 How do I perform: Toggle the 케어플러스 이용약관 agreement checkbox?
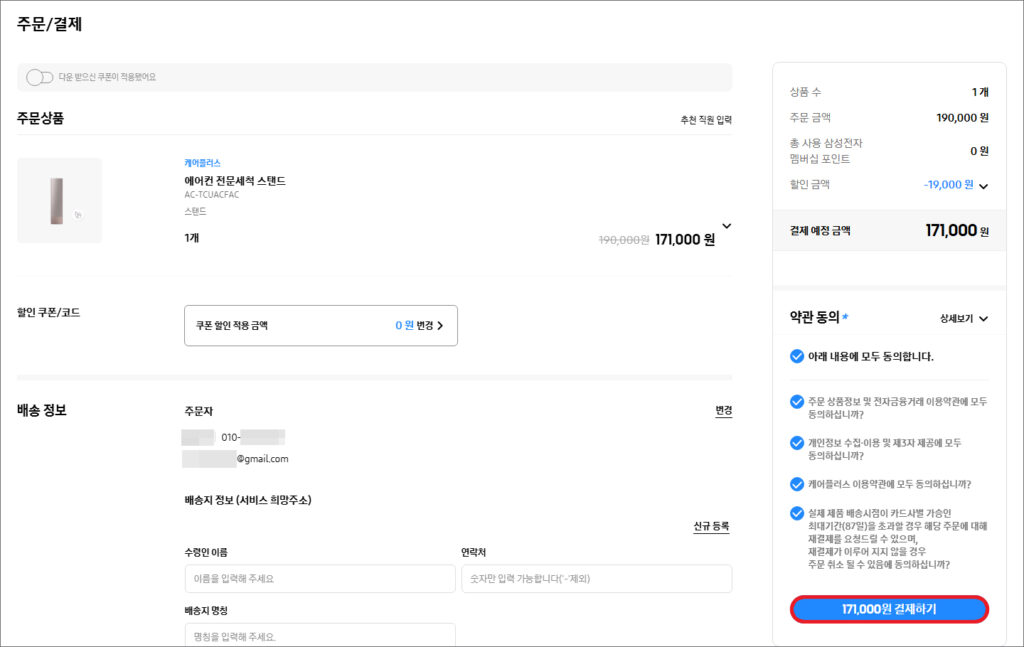click(x=797, y=484)
